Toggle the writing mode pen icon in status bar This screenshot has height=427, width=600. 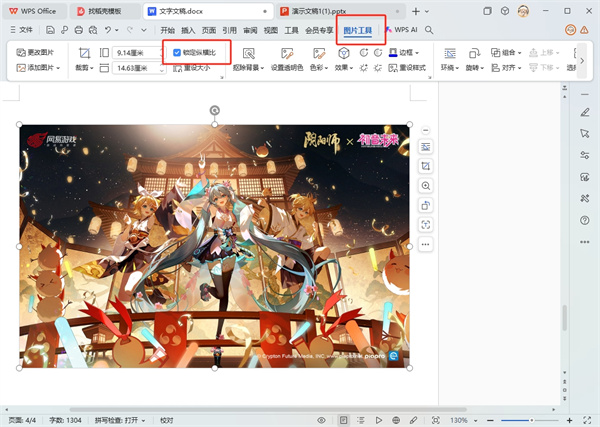[414, 420]
